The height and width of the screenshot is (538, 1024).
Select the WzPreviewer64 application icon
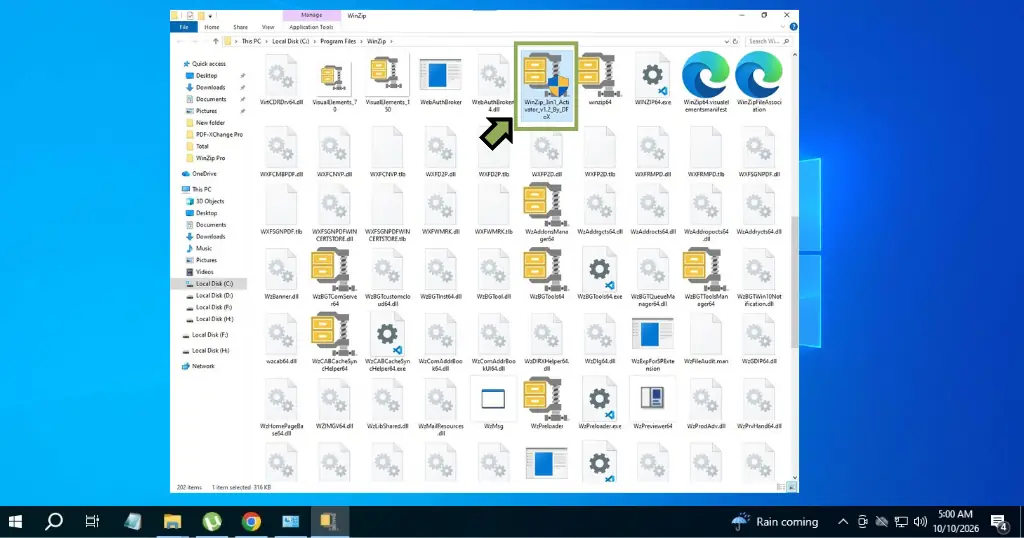652,399
